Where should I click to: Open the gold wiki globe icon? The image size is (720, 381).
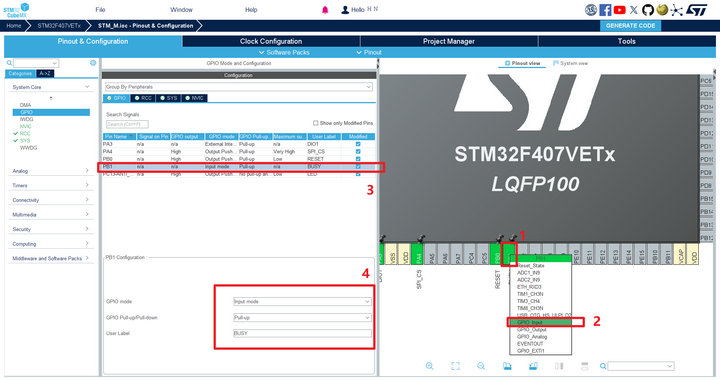(x=662, y=10)
